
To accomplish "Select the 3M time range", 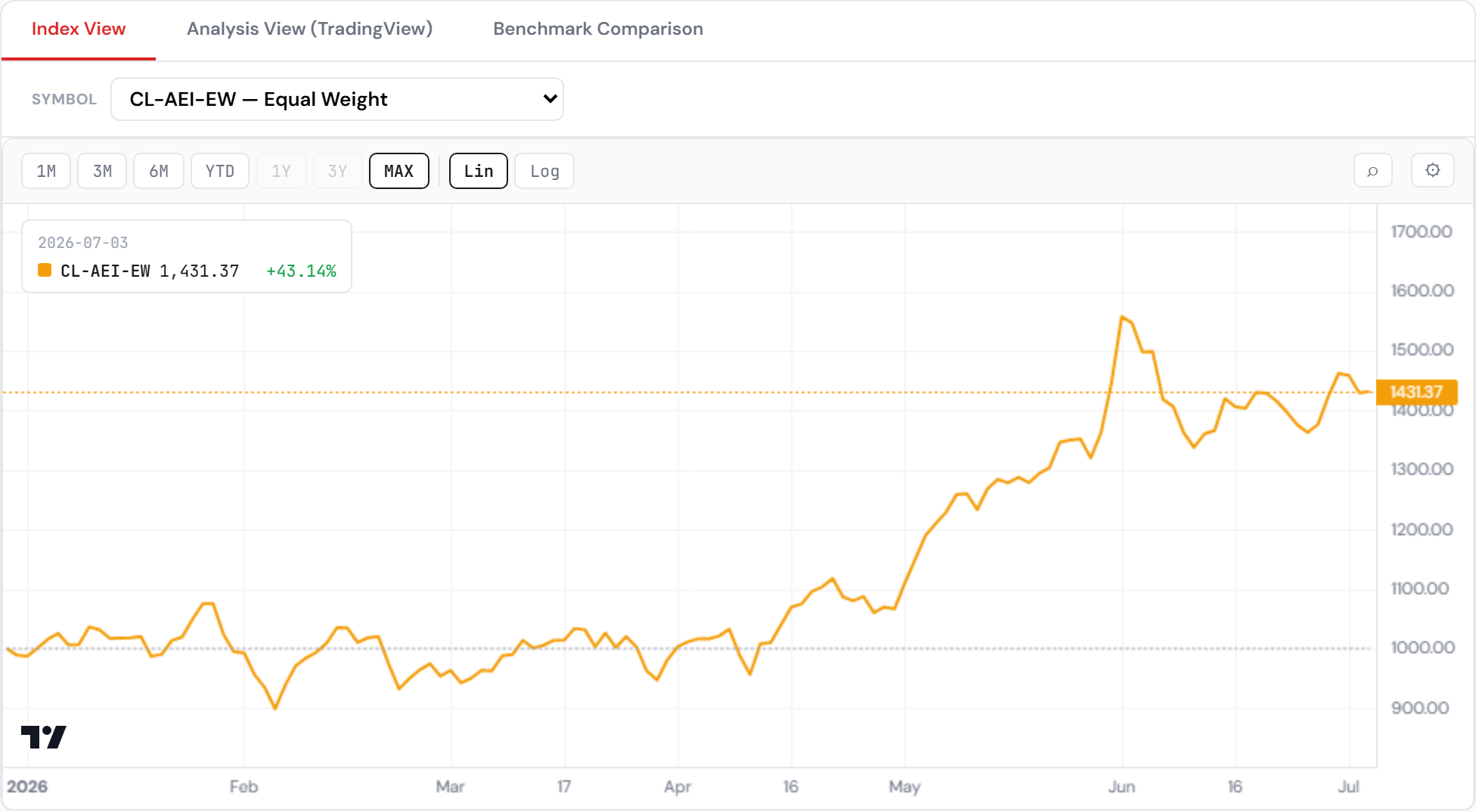I will click(x=102, y=171).
